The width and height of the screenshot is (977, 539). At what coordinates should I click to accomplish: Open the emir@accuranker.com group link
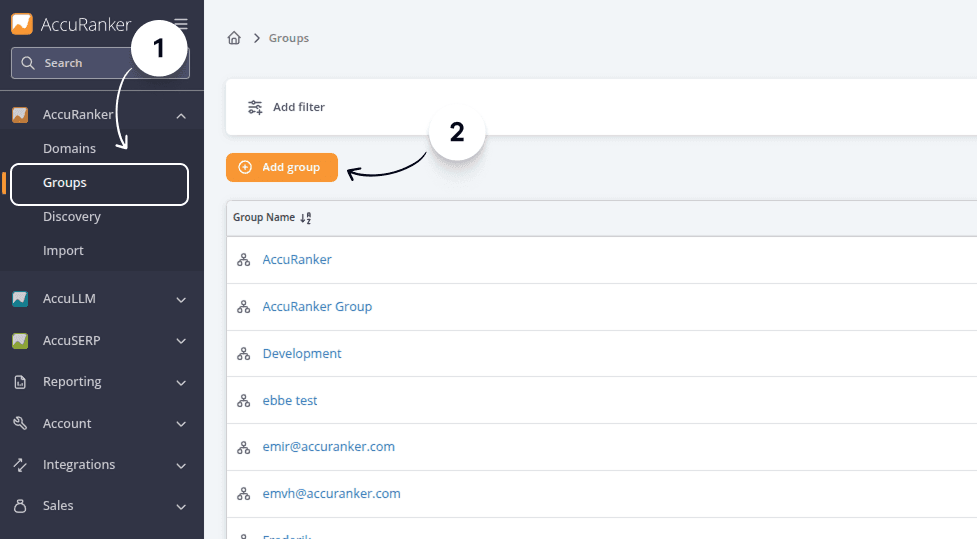329,447
